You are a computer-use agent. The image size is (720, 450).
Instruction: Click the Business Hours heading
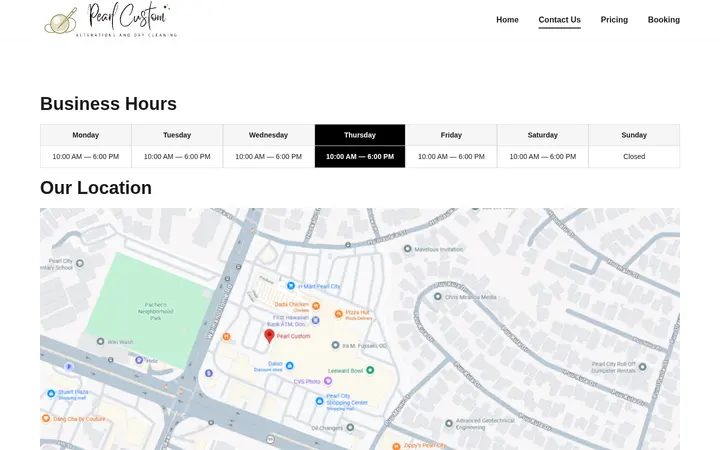[x=108, y=104]
